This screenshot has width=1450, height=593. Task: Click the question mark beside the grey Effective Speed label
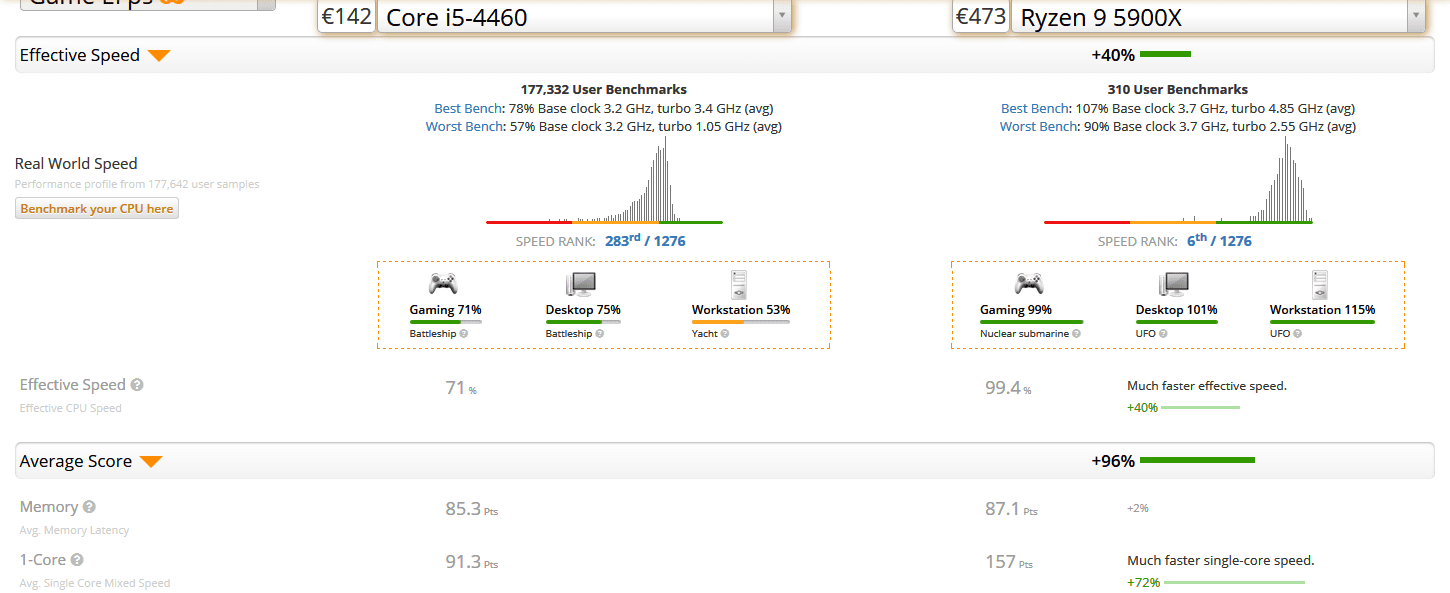click(137, 385)
